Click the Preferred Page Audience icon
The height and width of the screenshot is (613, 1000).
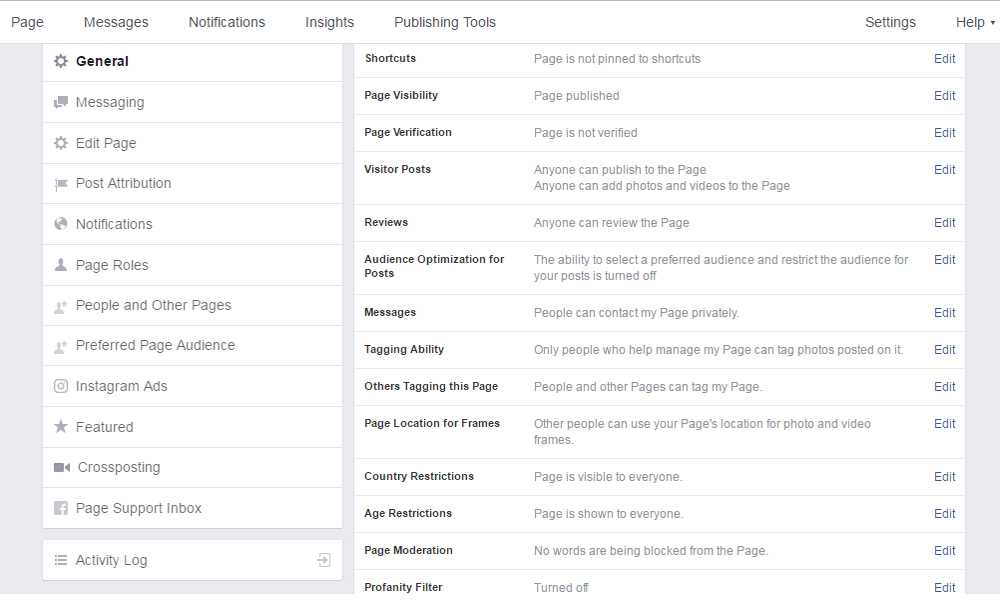61,346
